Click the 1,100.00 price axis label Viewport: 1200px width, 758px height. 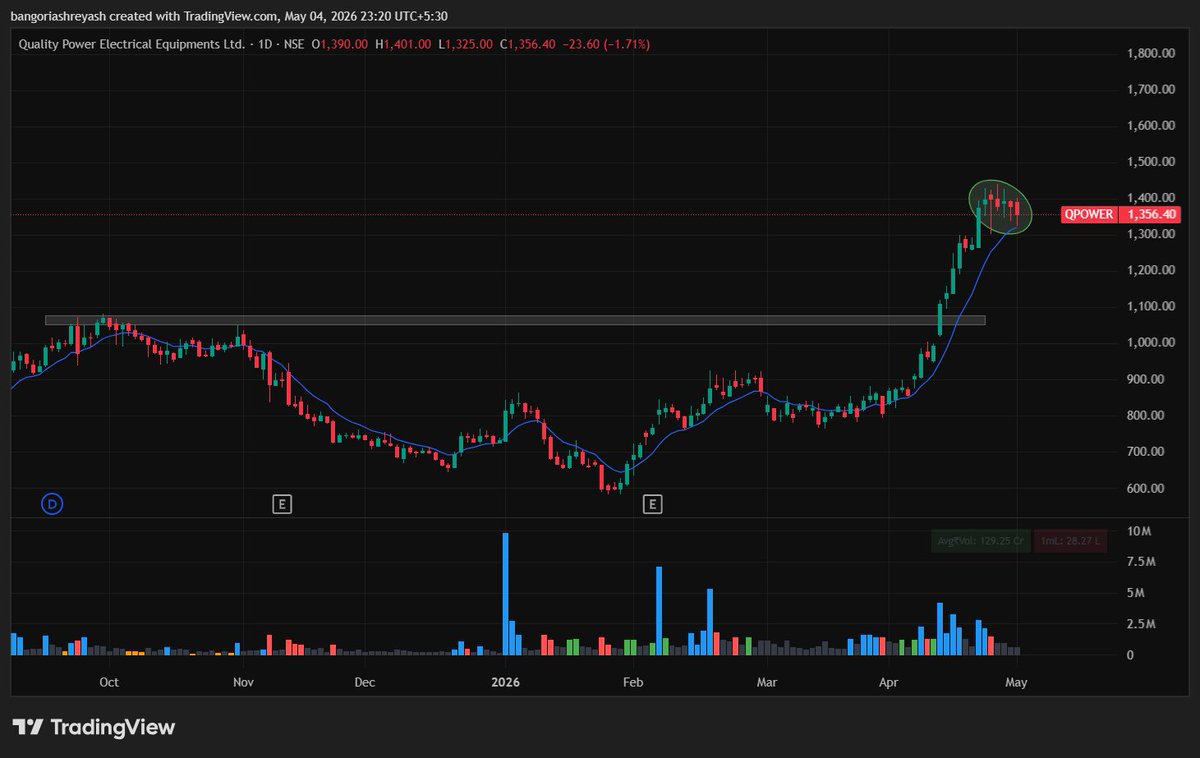pyautogui.click(x=1149, y=307)
